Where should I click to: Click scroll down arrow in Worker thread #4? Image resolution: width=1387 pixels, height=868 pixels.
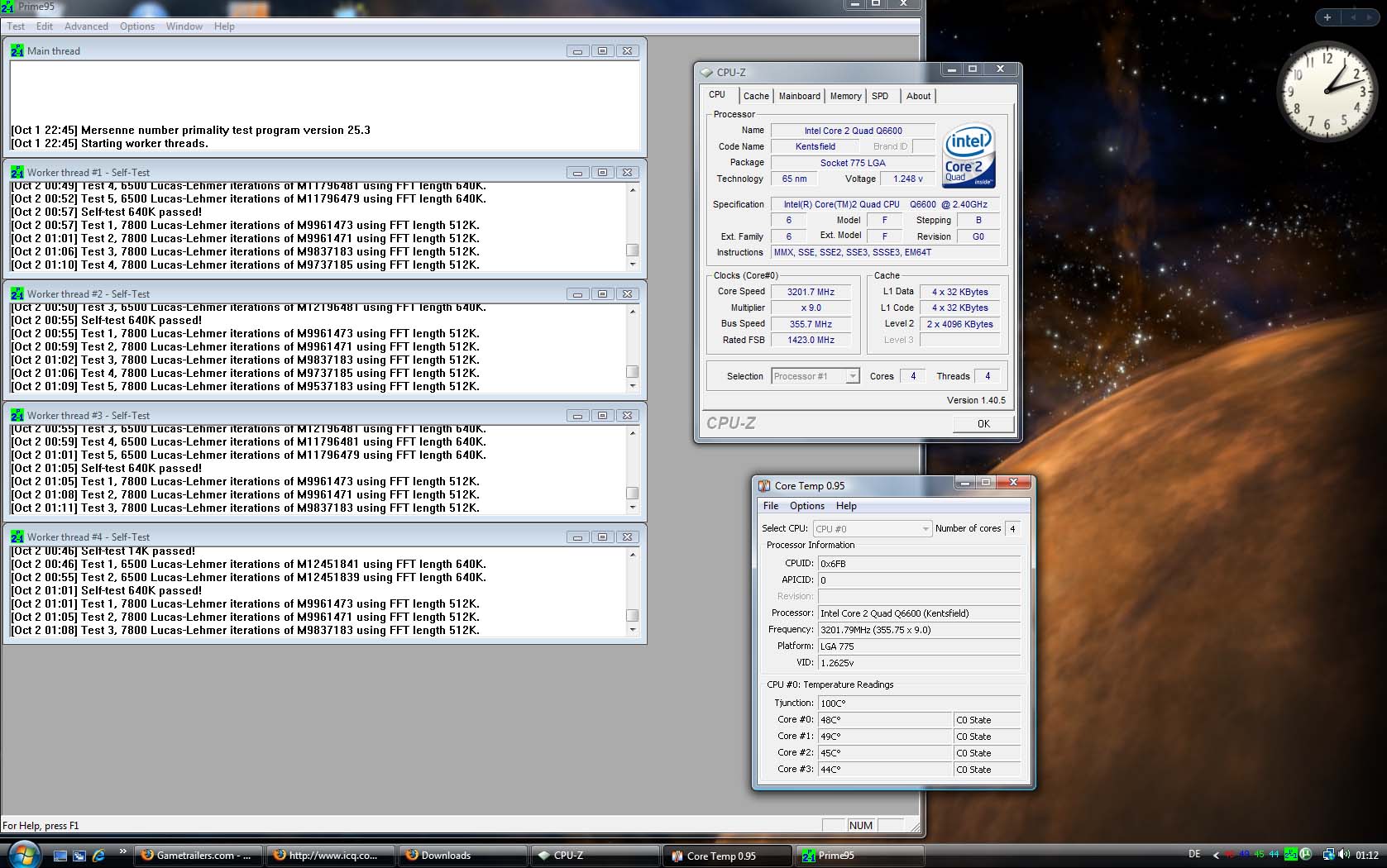pos(633,630)
